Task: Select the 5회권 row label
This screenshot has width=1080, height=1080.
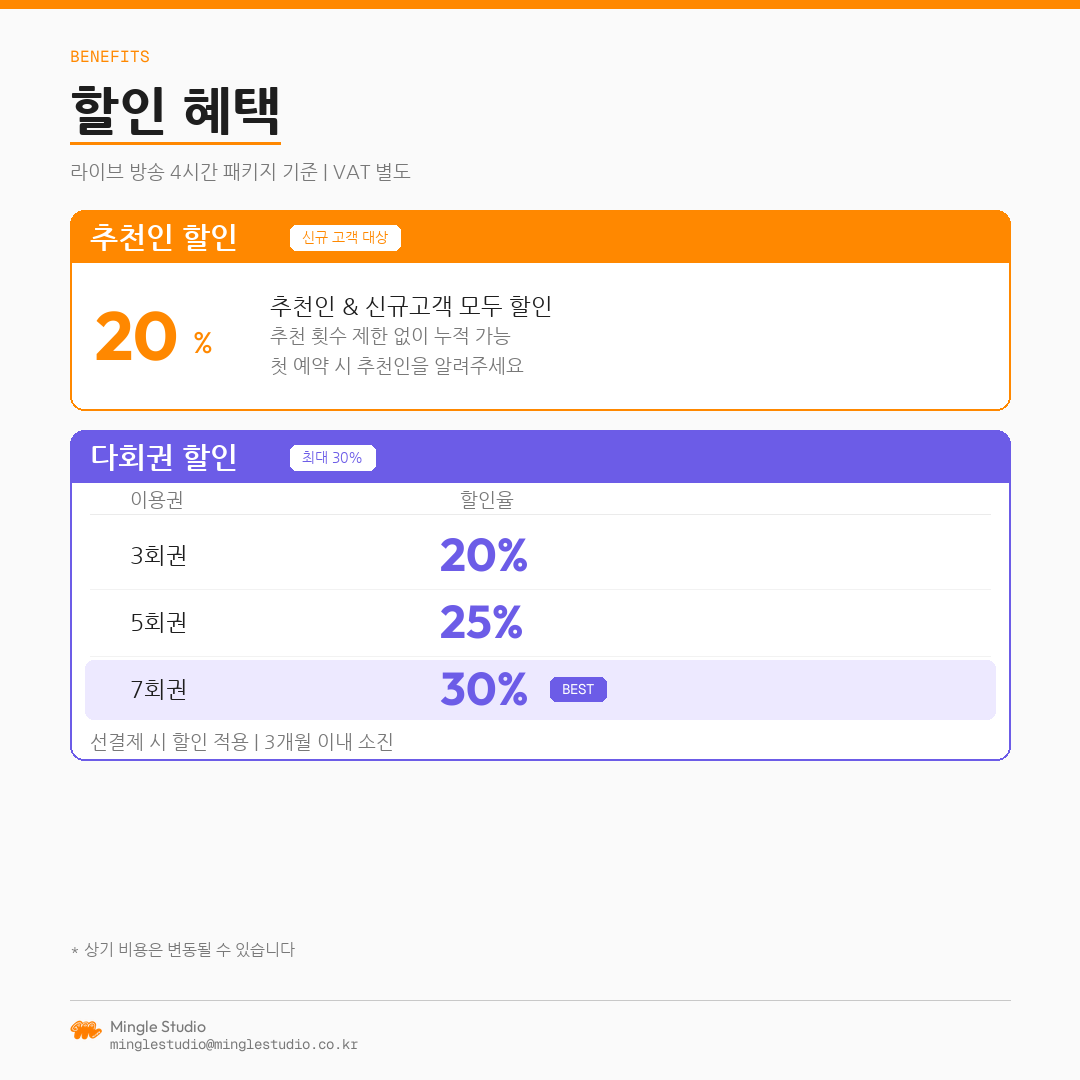Action: pyautogui.click(x=159, y=623)
